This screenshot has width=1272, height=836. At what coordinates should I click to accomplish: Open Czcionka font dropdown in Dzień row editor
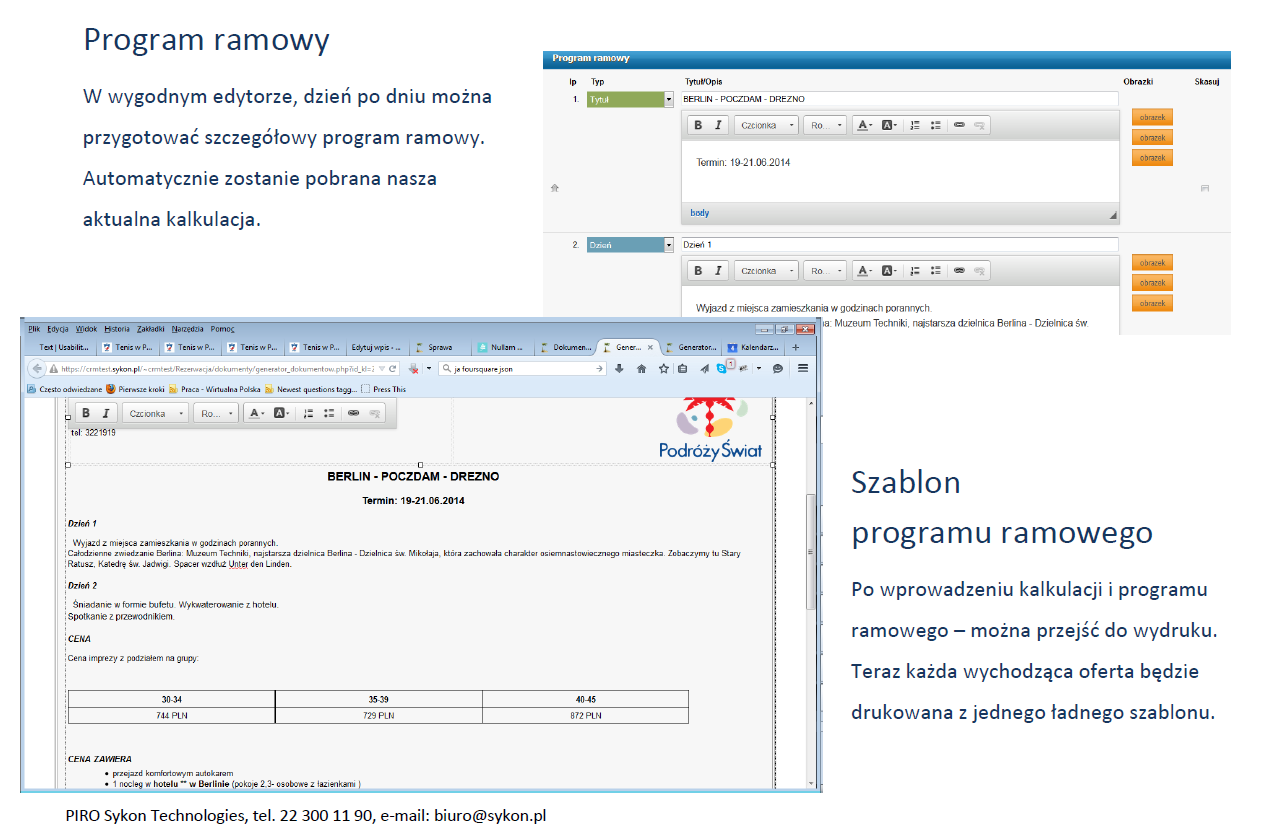(766, 270)
